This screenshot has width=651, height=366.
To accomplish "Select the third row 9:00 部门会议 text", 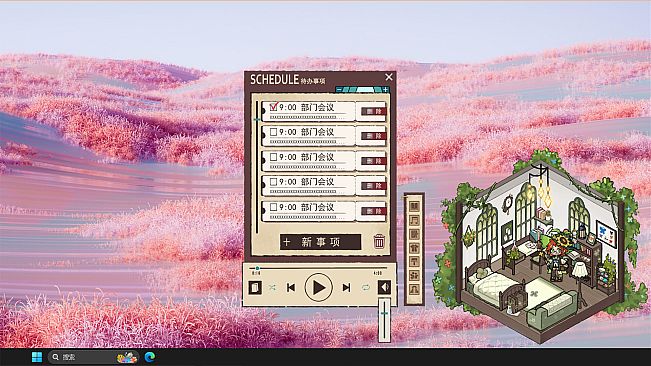I will click(306, 157).
